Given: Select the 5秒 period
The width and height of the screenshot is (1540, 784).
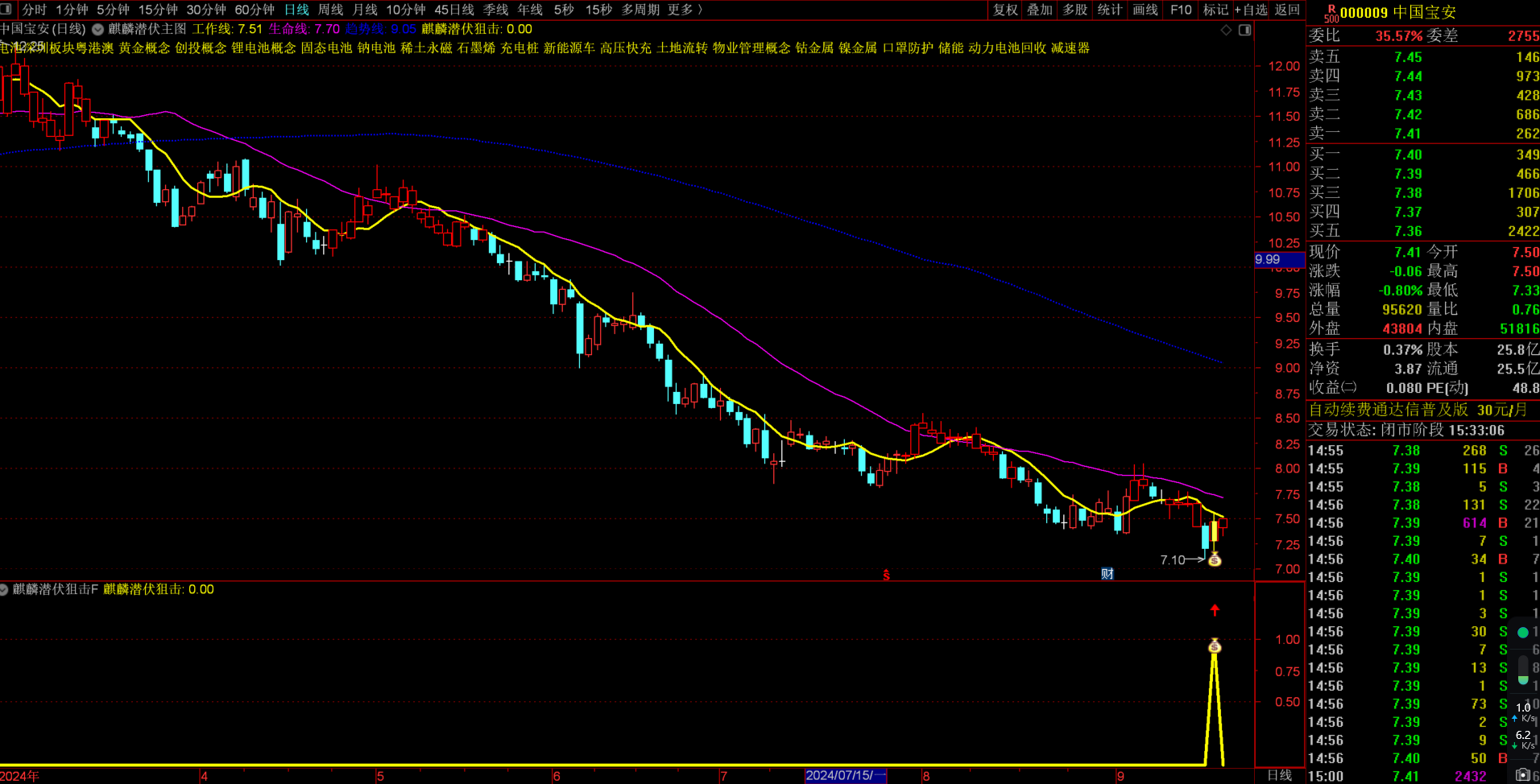Looking at the screenshot, I should (564, 10).
